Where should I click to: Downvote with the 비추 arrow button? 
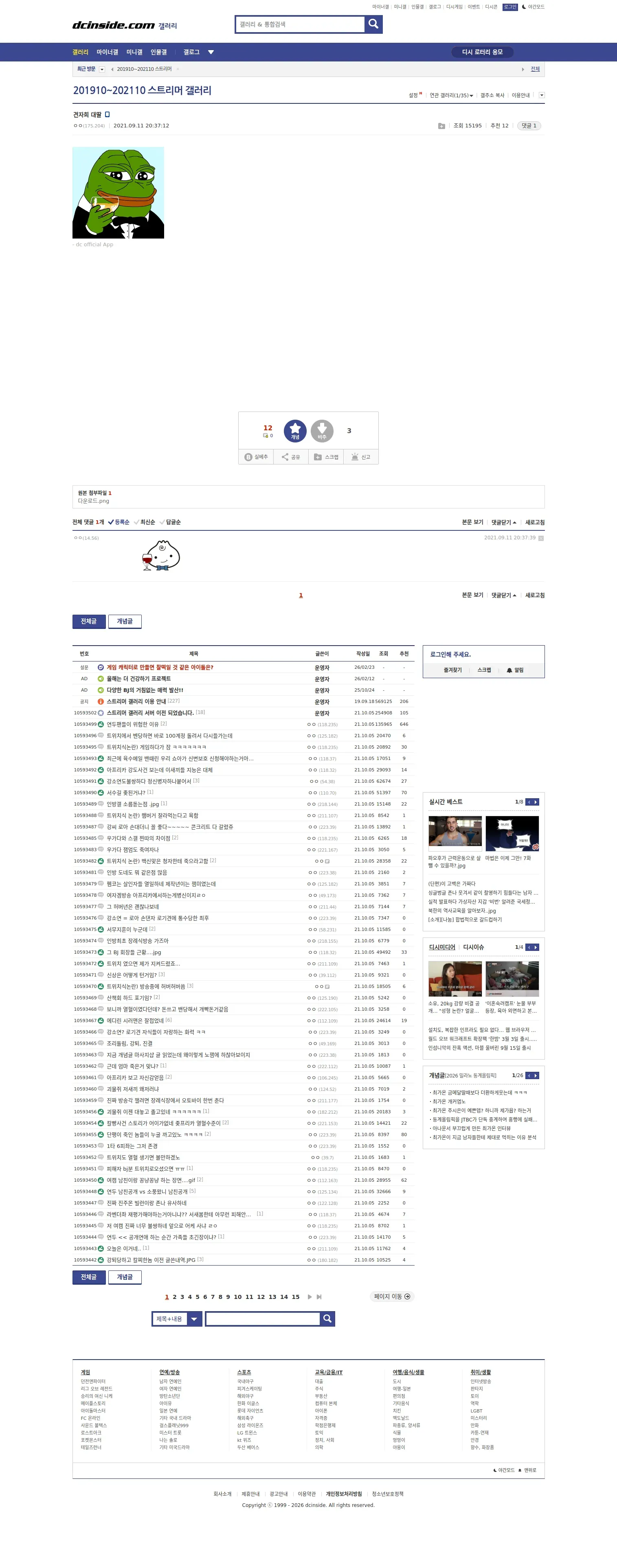[322, 430]
